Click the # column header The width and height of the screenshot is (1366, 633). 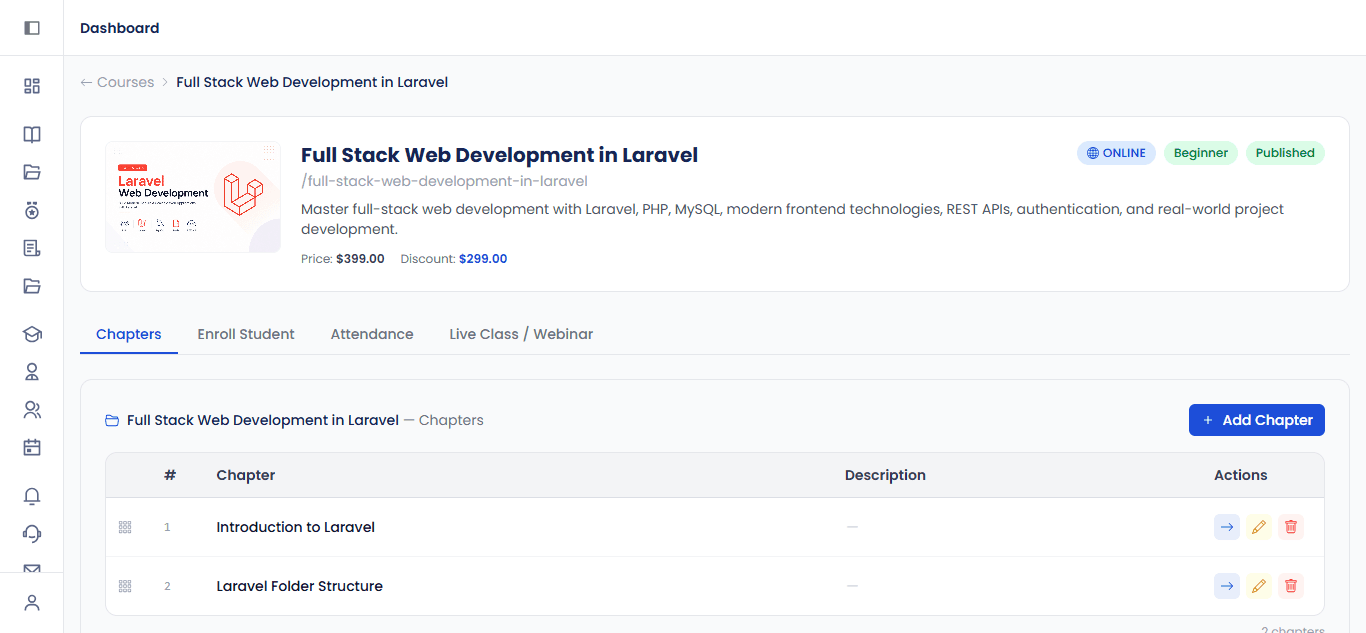170,475
